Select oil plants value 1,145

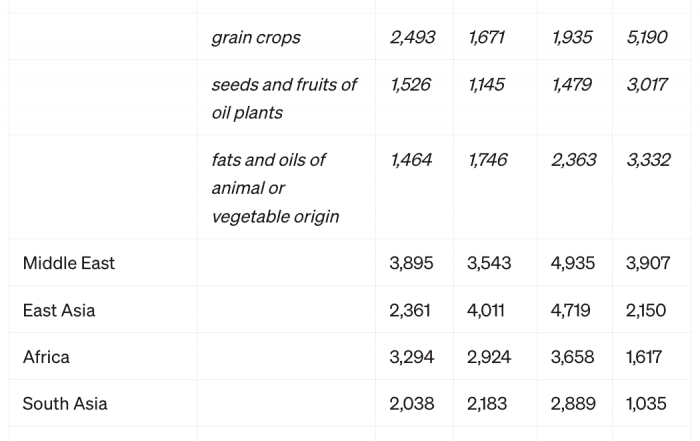coord(486,85)
